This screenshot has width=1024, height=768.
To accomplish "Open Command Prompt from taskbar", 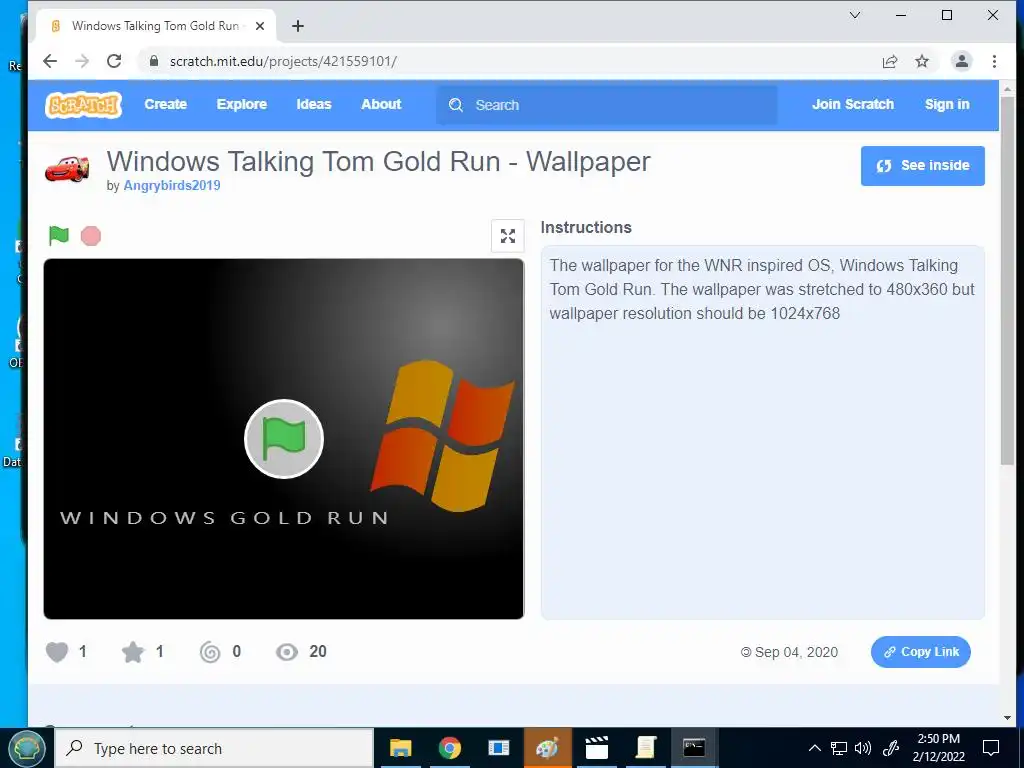I will point(694,748).
